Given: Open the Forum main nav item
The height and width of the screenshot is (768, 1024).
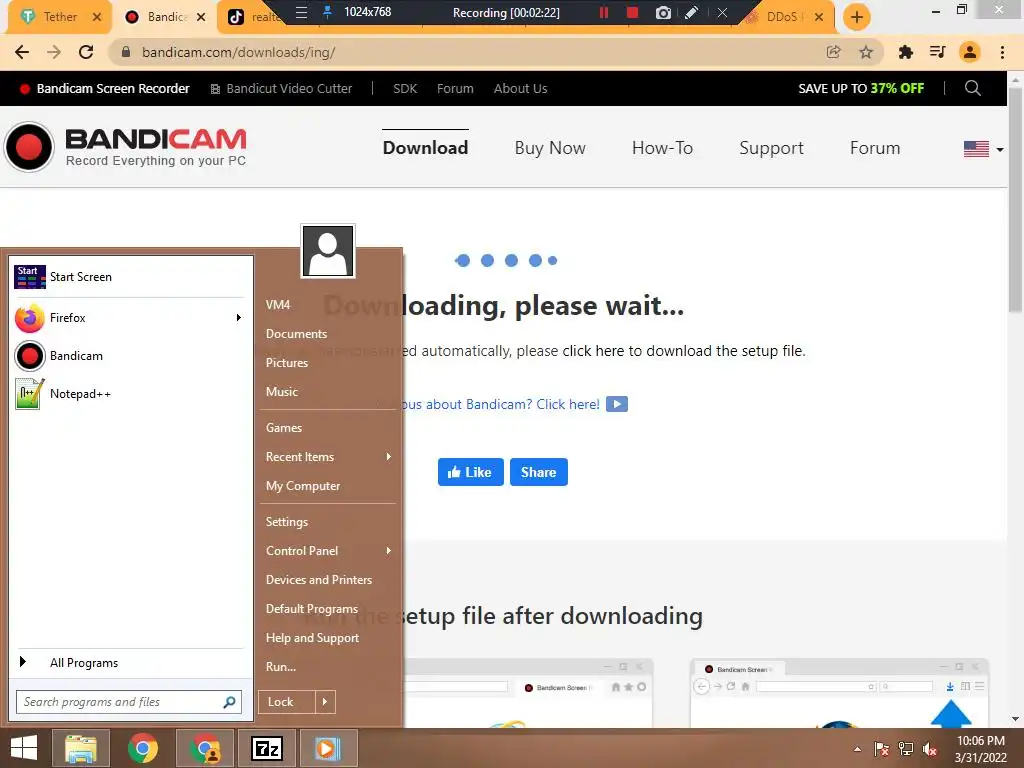Looking at the screenshot, I should 874,148.
